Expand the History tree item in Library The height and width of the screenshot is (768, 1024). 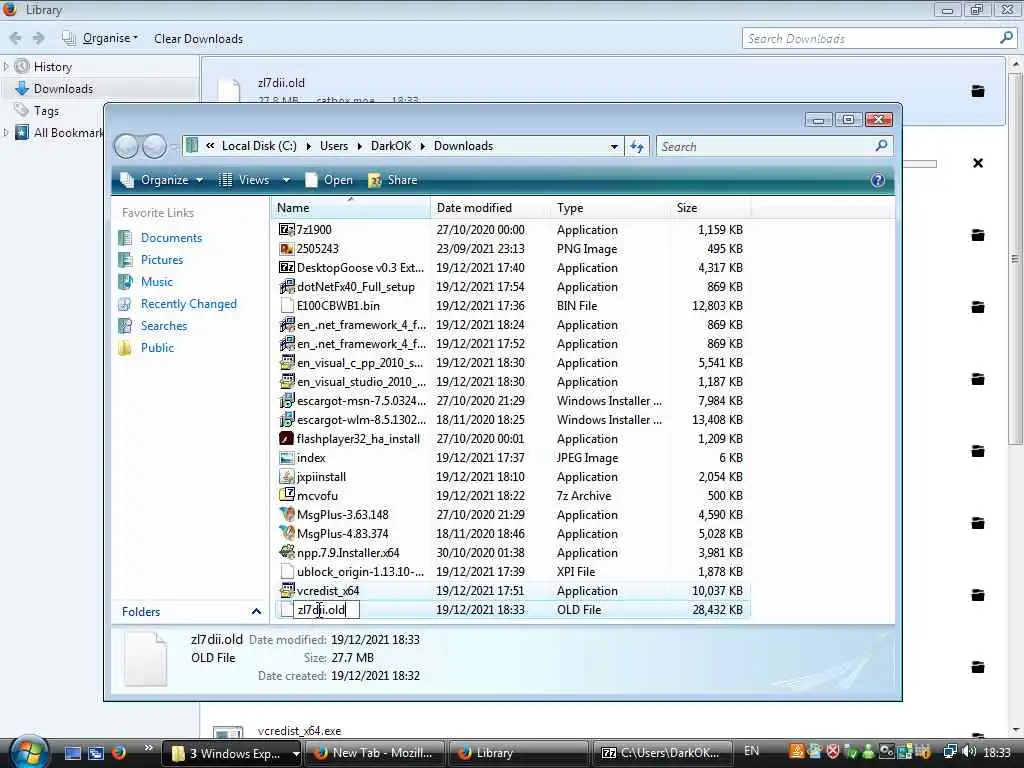[x=6, y=66]
